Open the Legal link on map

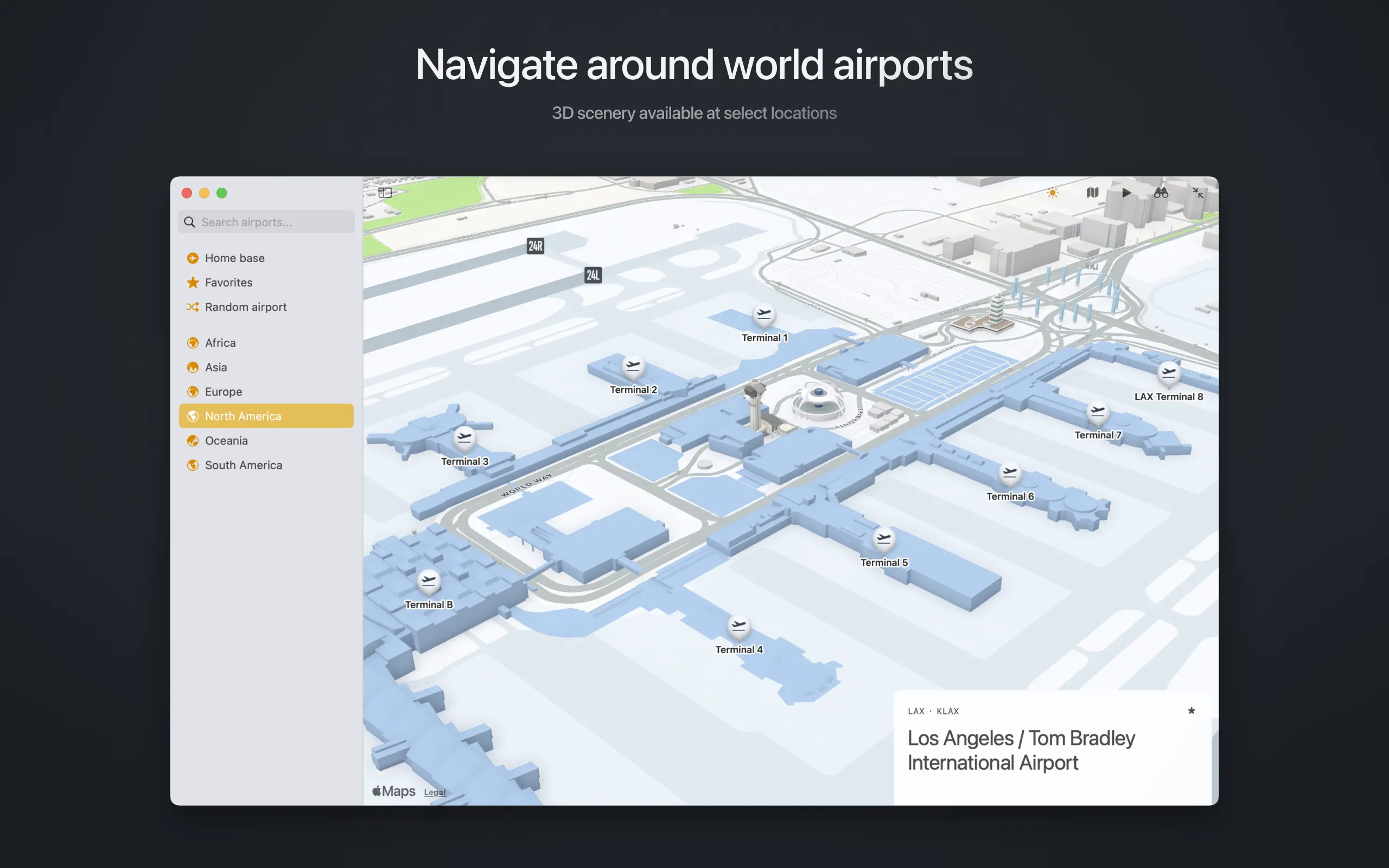(x=435, y=792)
